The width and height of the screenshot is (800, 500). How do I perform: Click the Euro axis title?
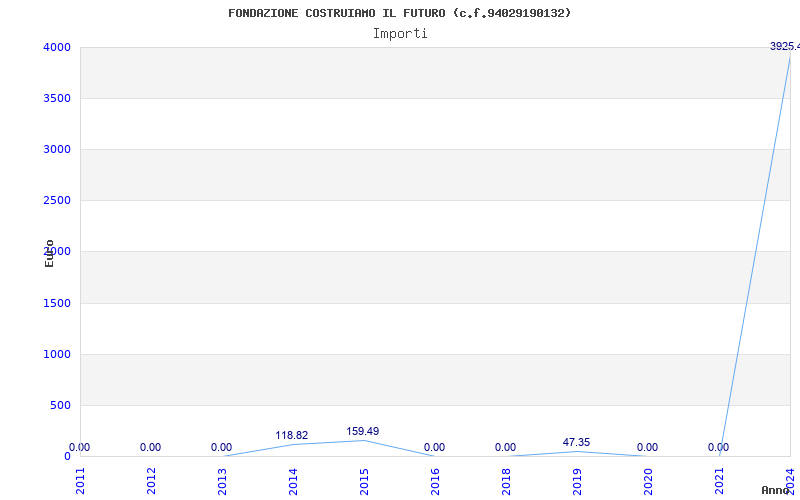click(49, 254)
